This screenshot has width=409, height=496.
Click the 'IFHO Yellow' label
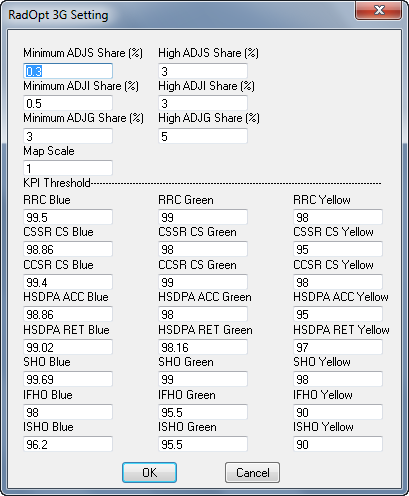[x=323, y=395]
